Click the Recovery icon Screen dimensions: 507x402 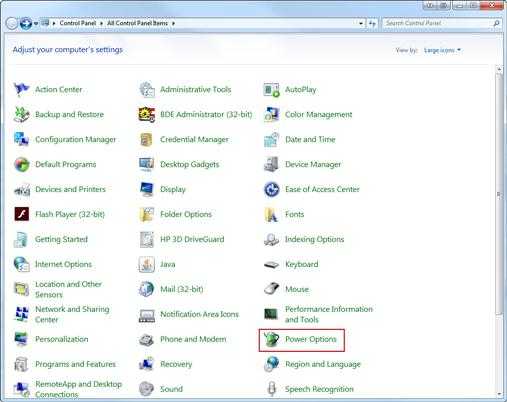click(x=147, y=364)
